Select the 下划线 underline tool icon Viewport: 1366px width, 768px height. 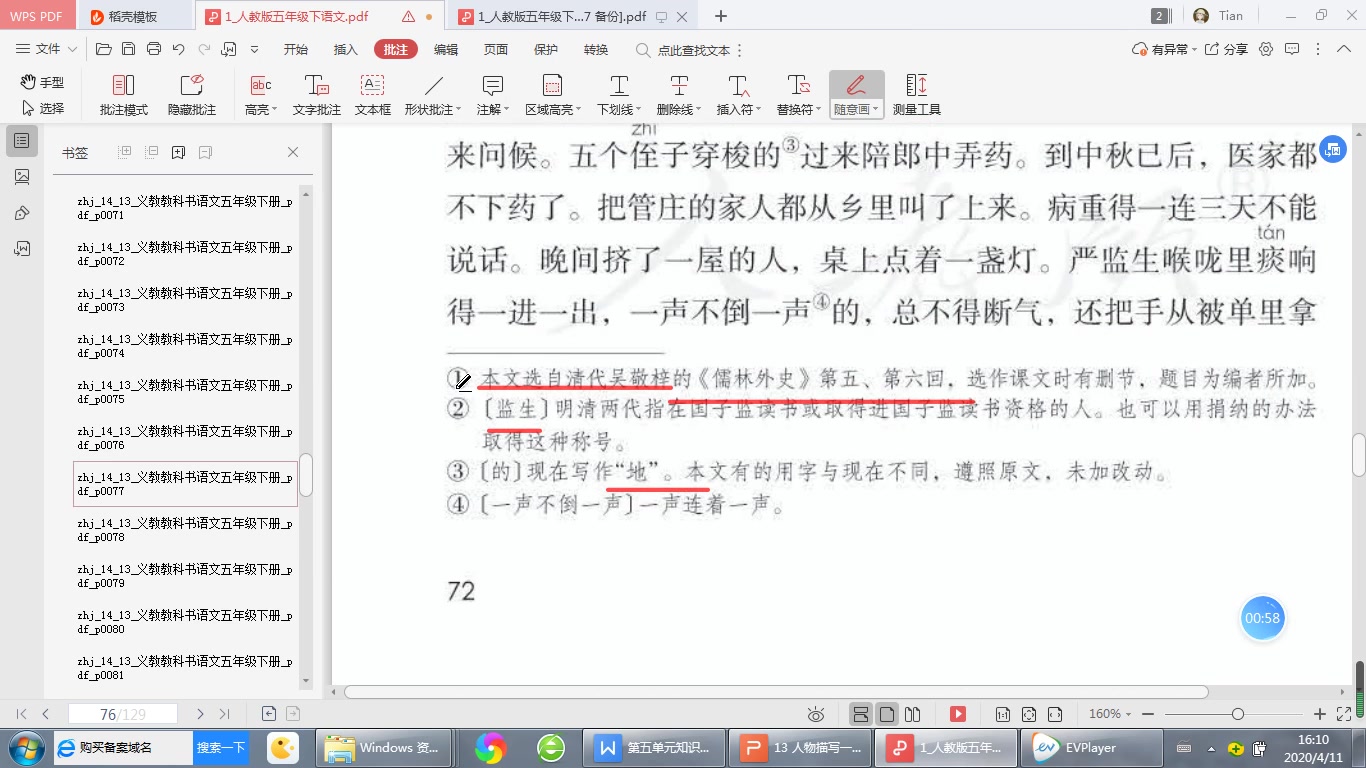coord(619,85)
